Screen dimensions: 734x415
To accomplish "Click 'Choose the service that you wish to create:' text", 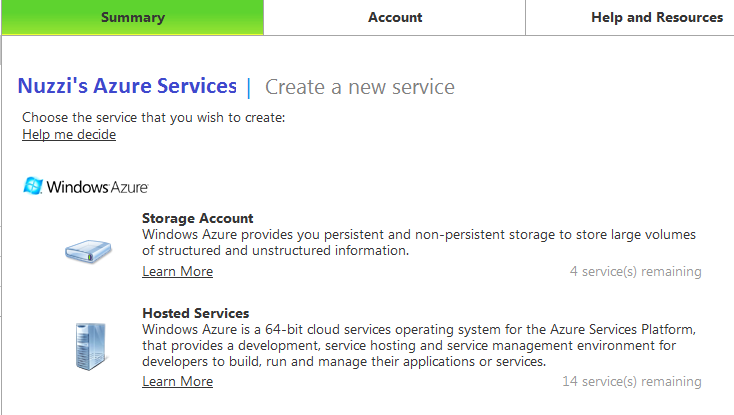I will [x=154, y=117].
